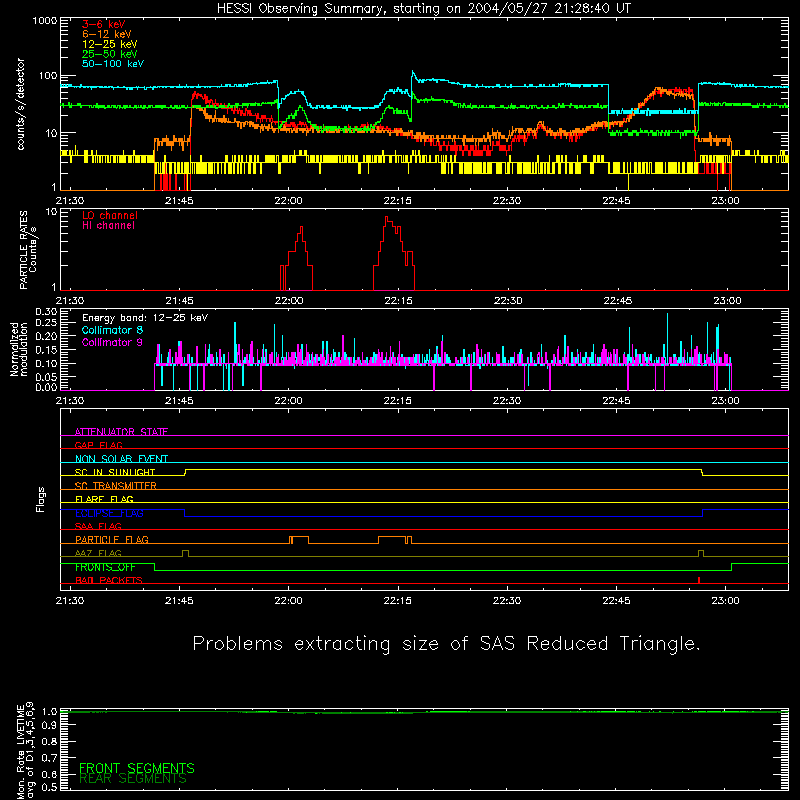Click the NON SOLAR EVENT flag label
800x800 pixels.
point(121,459)
